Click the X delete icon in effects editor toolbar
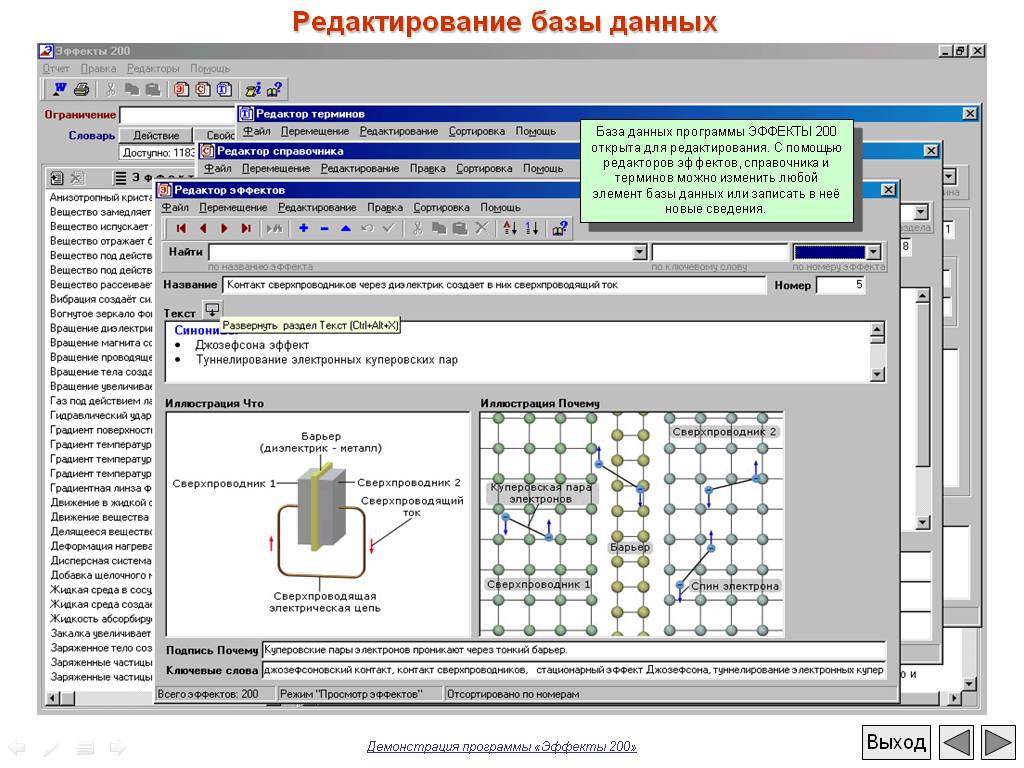 coord(482,229)
